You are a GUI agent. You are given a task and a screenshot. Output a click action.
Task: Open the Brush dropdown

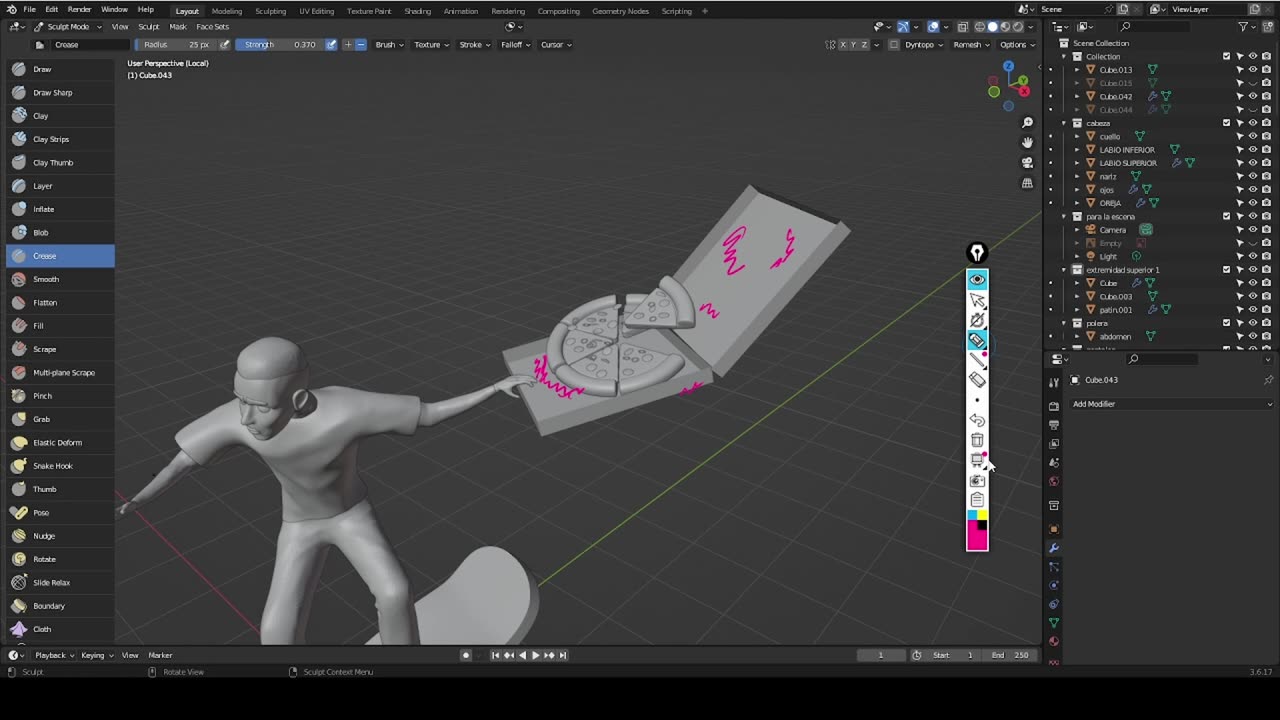pyautogui.click(x=389, y=45)
